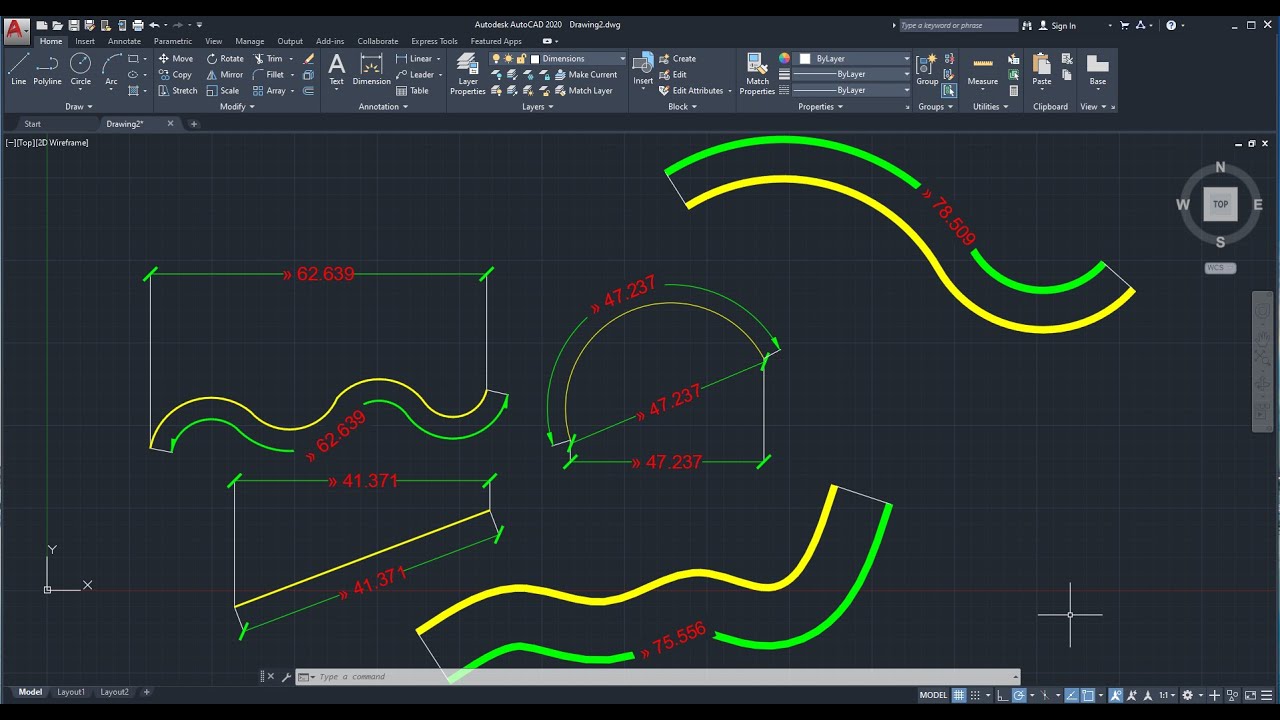Select the Trim tool
This screenshot has width=1280, height=720.
point(268,59)
